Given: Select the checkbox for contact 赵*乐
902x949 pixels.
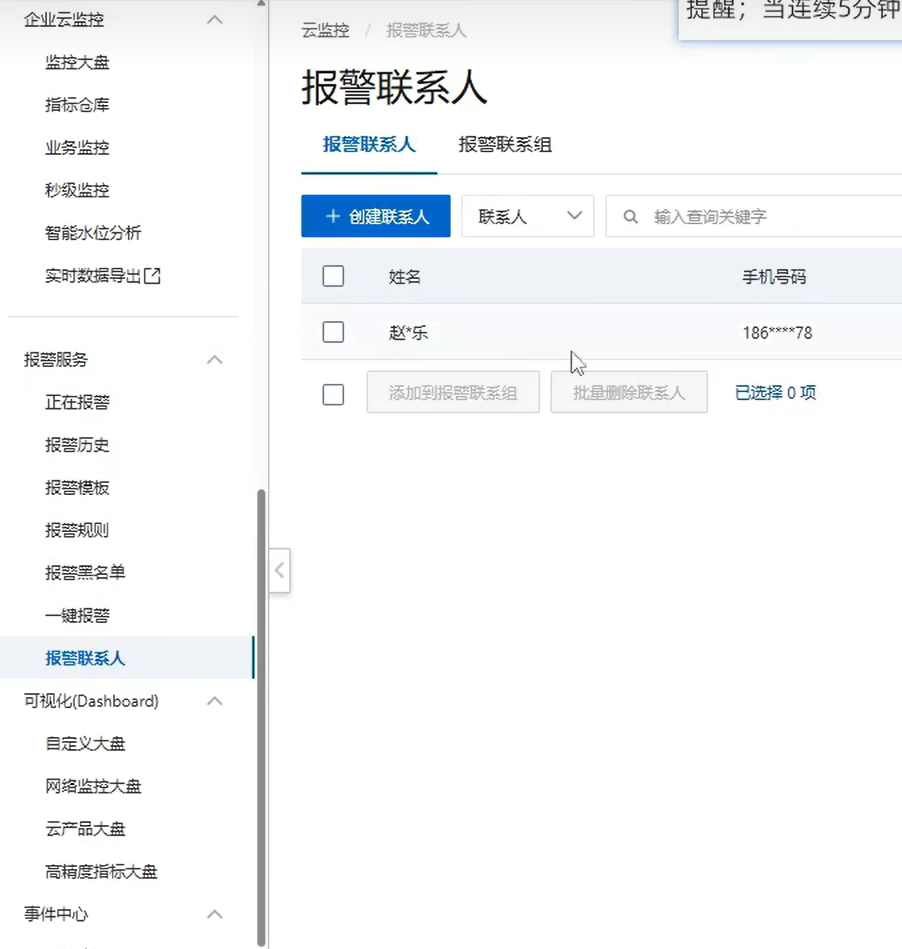Looking at the screenshot, I should point(333,332).
